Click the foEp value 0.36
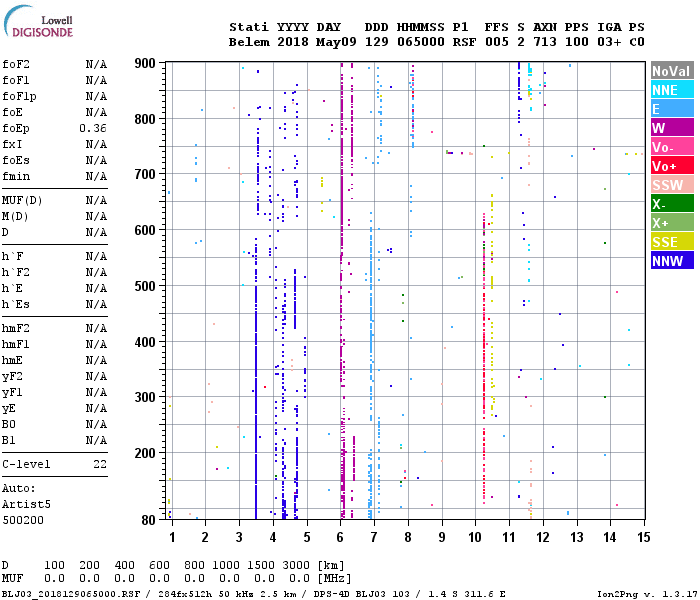 [93, 129]
